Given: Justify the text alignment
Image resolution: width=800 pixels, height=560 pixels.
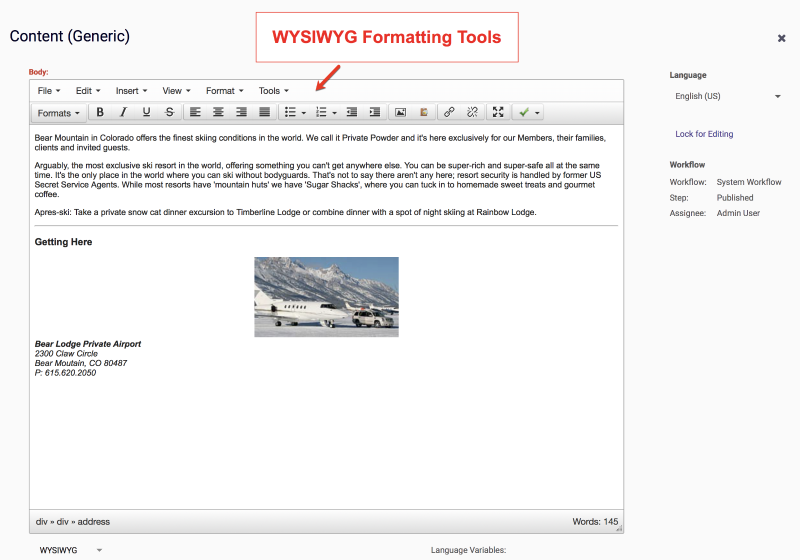Looking at the screenshot, I should coord(264,112).
